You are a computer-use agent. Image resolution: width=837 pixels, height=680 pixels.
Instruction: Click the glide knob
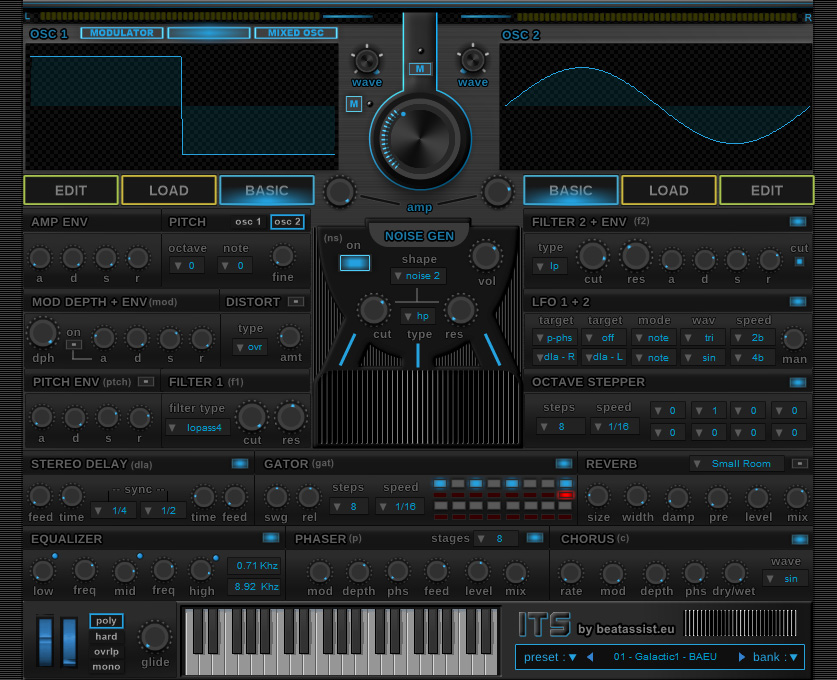click(x=155, y=637)
